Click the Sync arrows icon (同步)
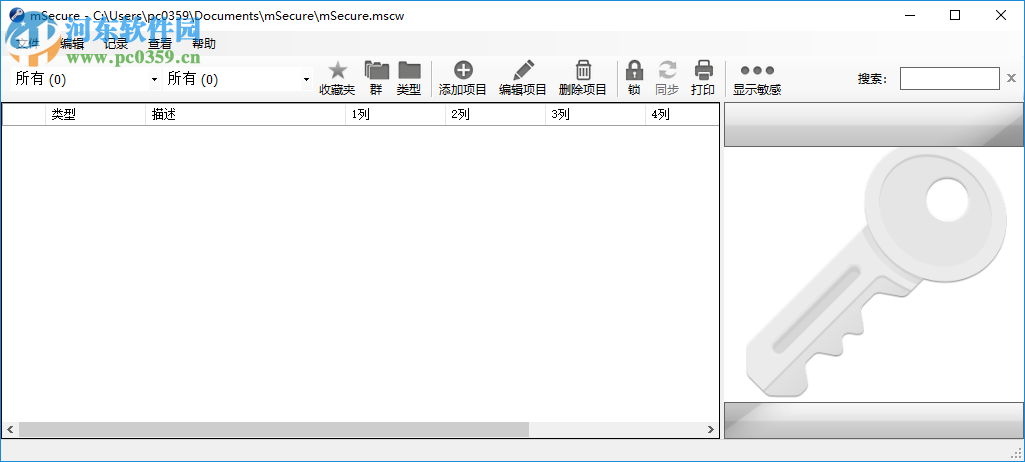 (x=667, y=71)
